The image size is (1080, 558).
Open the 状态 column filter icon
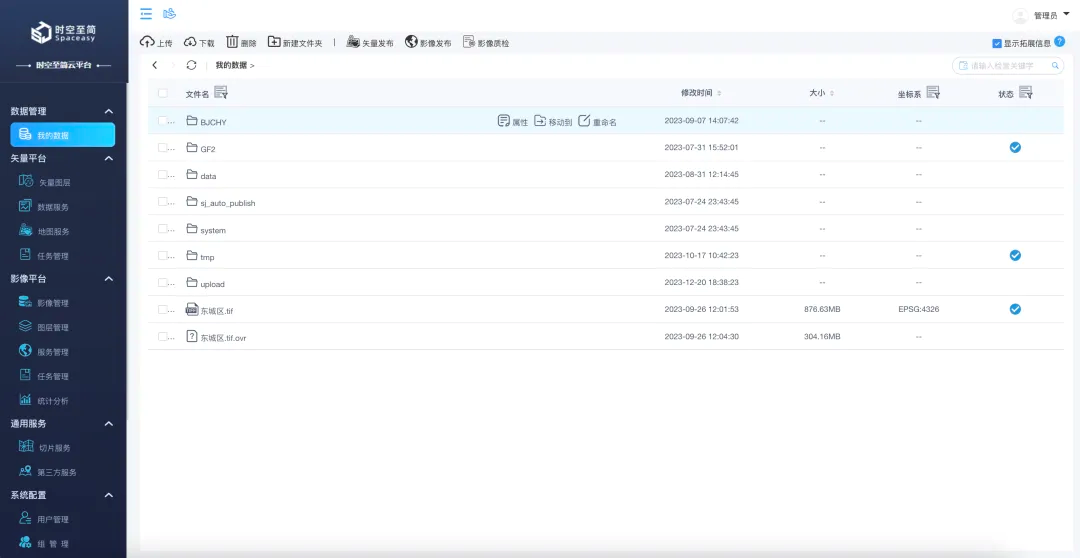[1026, 92]
